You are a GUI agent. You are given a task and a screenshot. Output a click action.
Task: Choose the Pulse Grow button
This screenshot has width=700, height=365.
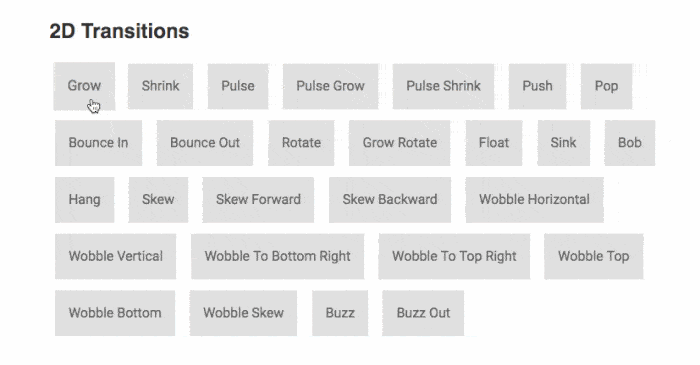coord(330,86)
